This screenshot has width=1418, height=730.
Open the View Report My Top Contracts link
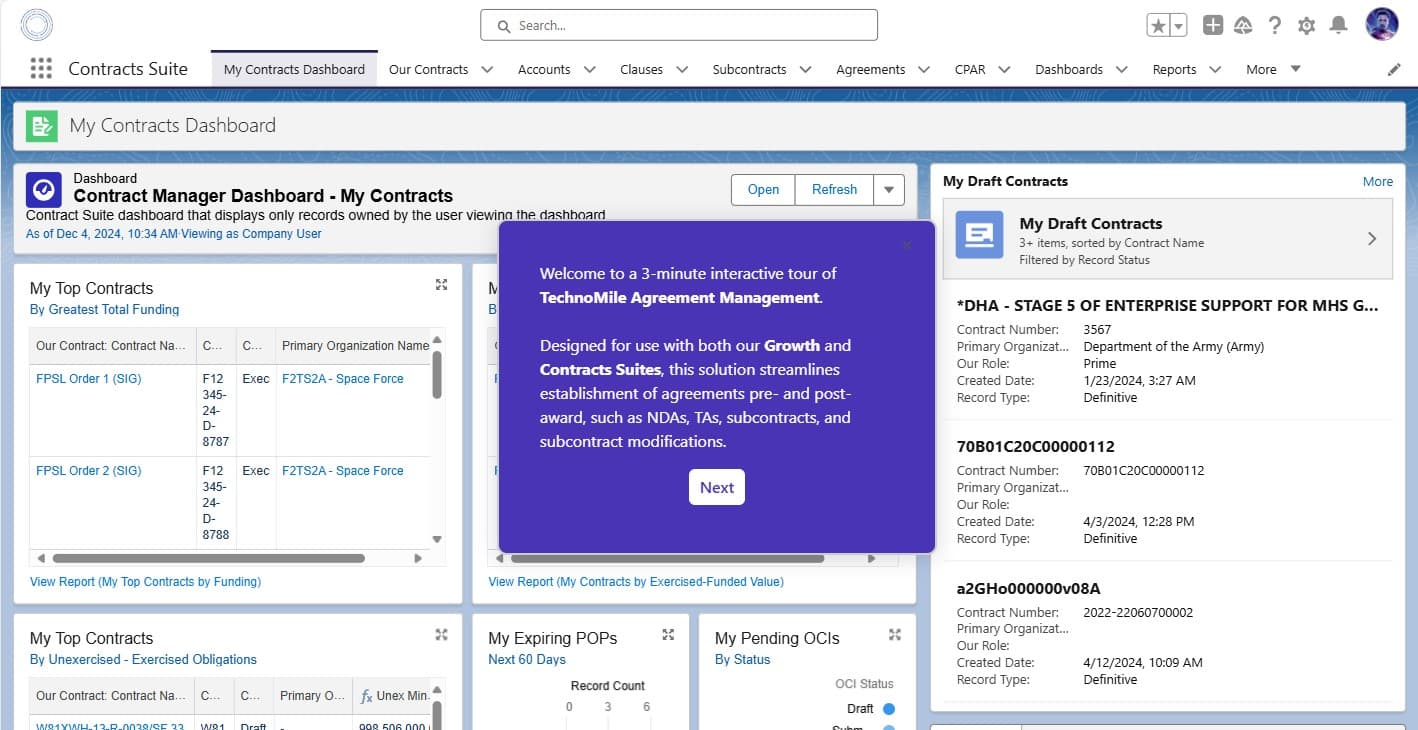[146, 581]
